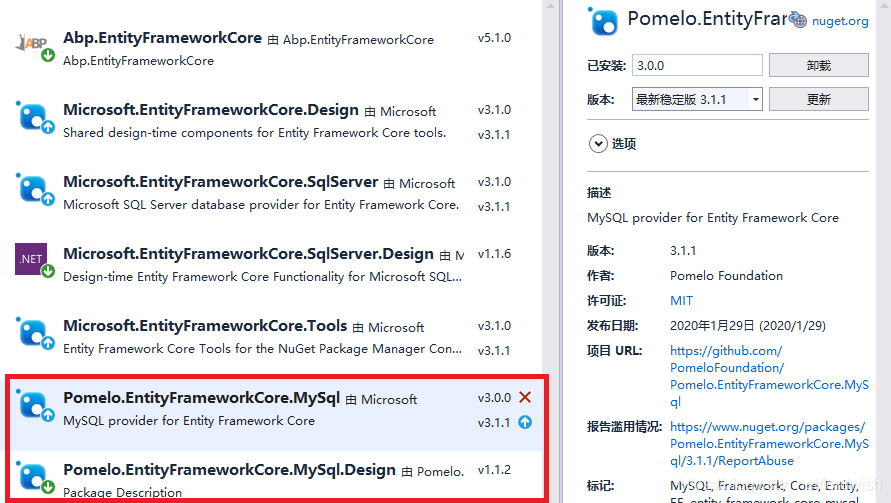This screenshot has height=503, width=891.
Task: Click the globe icon beside nuget.org
Action: [798, 20]
